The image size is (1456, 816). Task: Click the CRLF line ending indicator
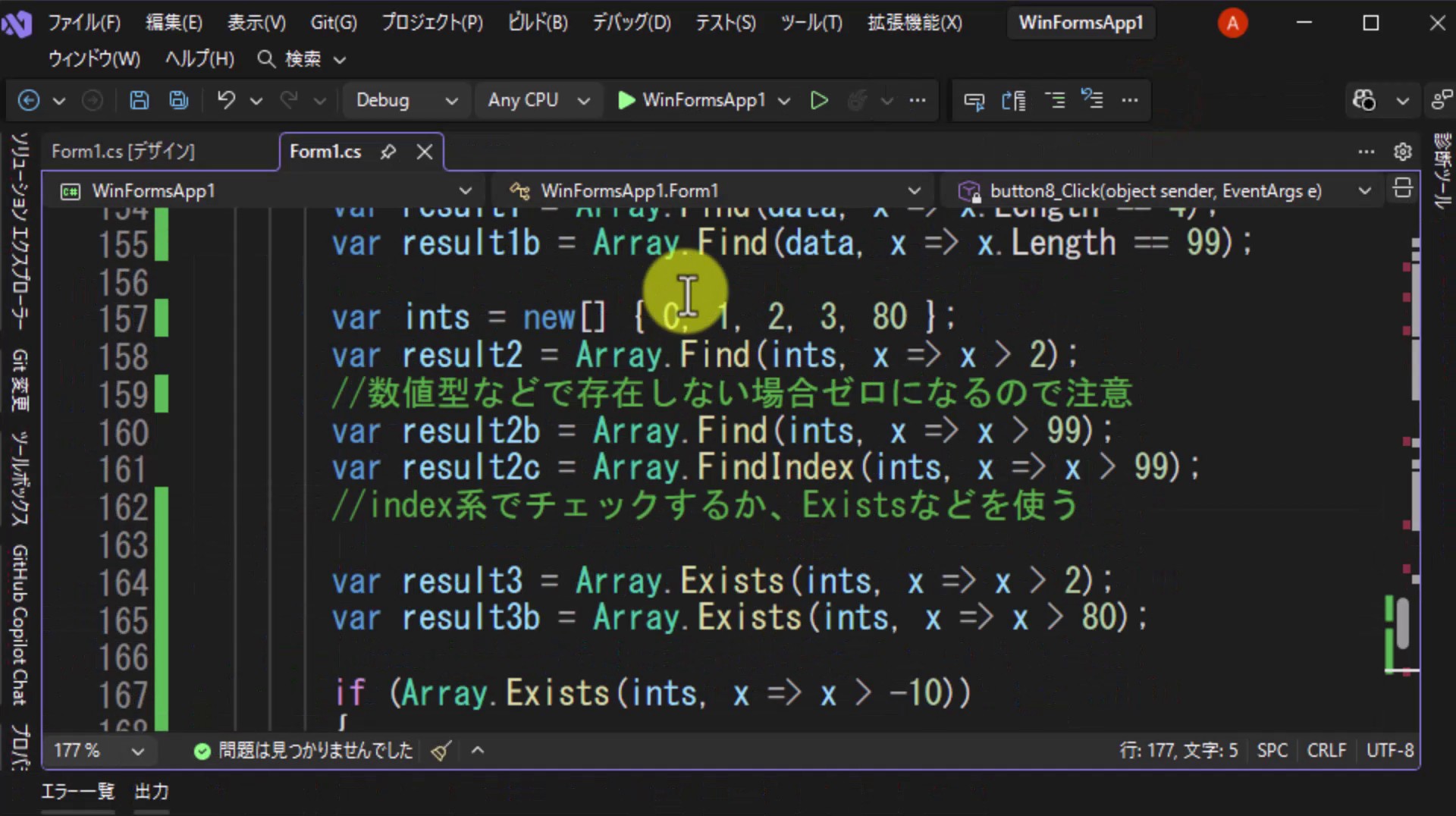pyautogui.click(x=1326, y=751)
